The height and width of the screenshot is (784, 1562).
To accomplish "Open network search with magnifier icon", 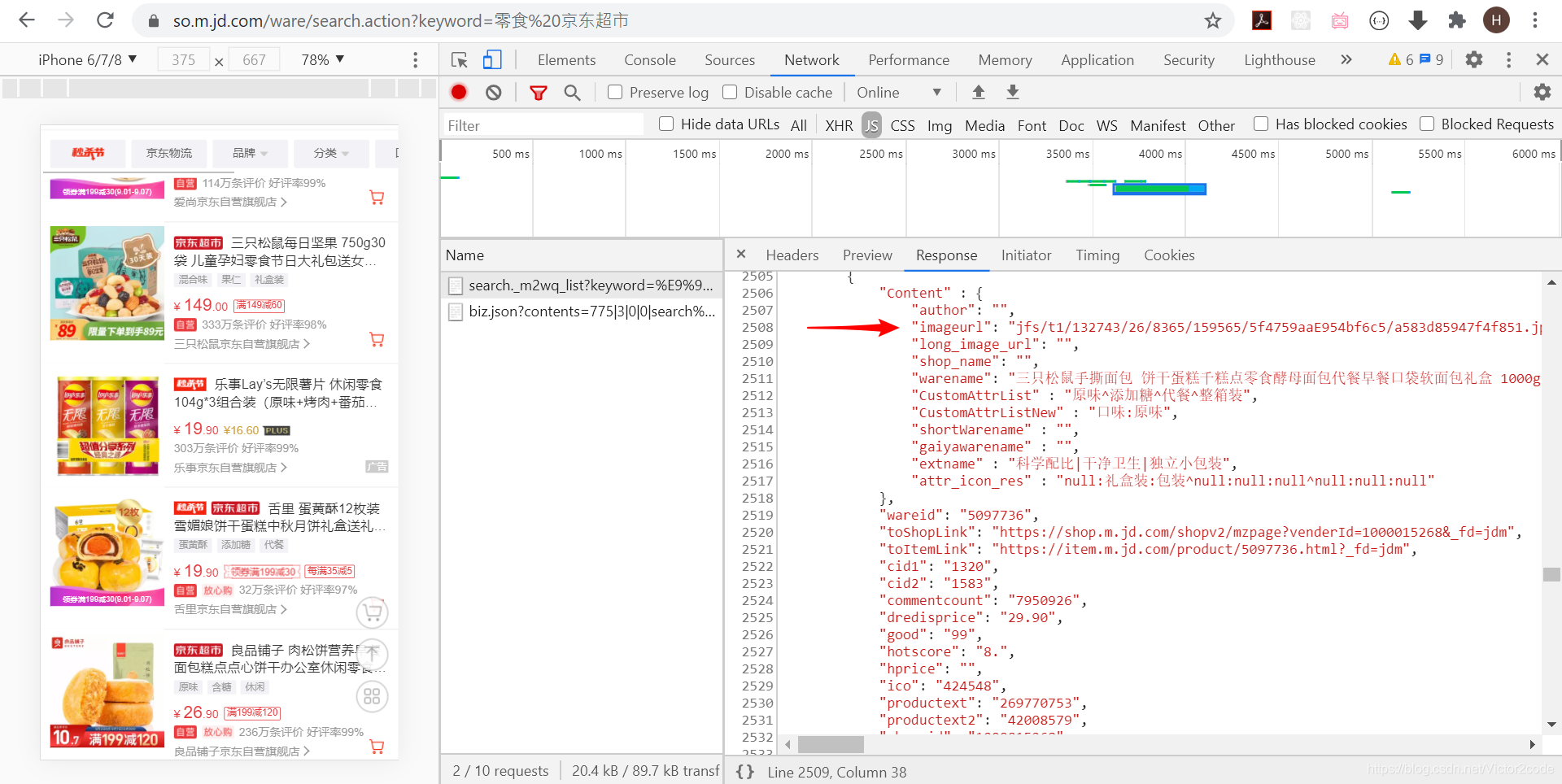I will [573, 93].
